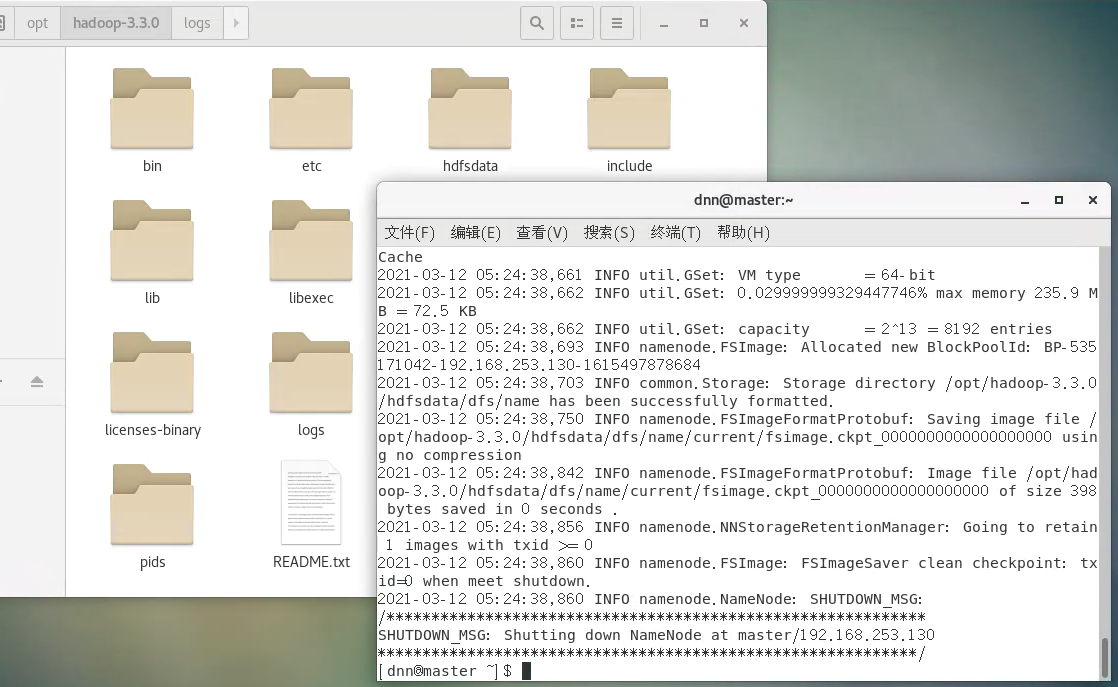The height and width of the screenshot is (687, 1118).
Task: Close the terminal window
Action: (x=1092, y=200)
